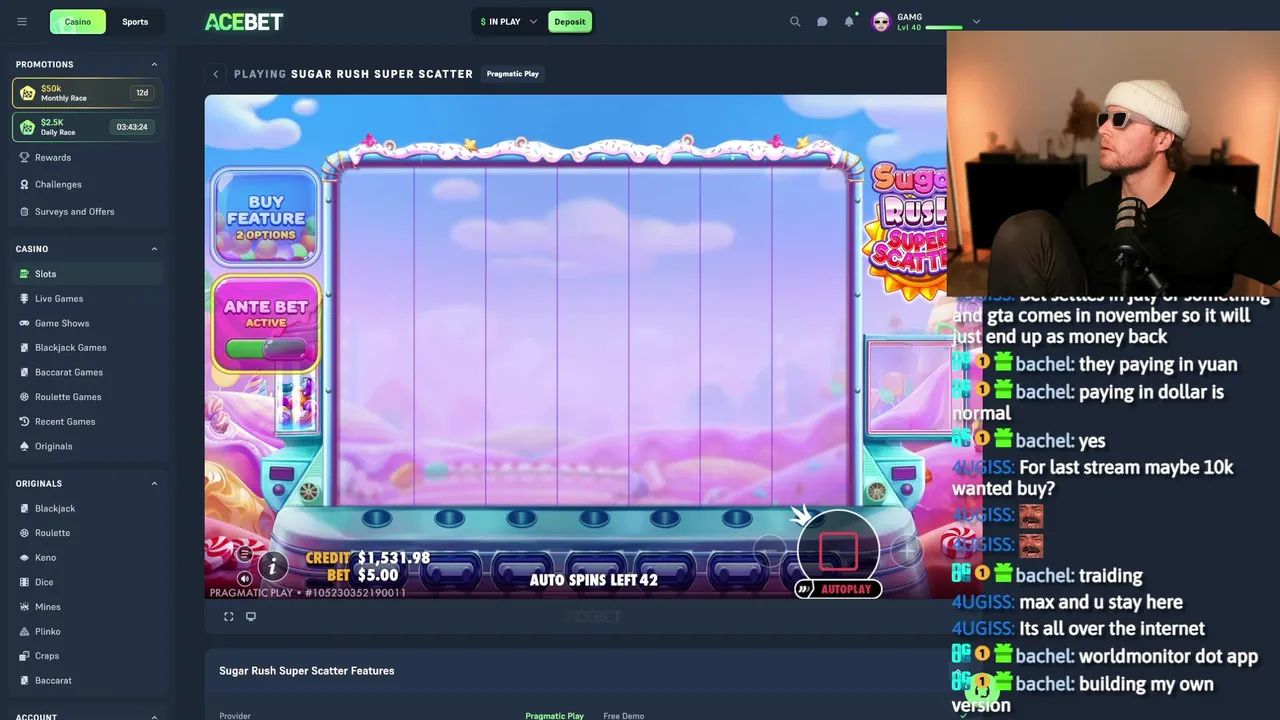Click the Challenges trophy icon
This screenshot has height=720, width=1280.
(x=25, y=184)
